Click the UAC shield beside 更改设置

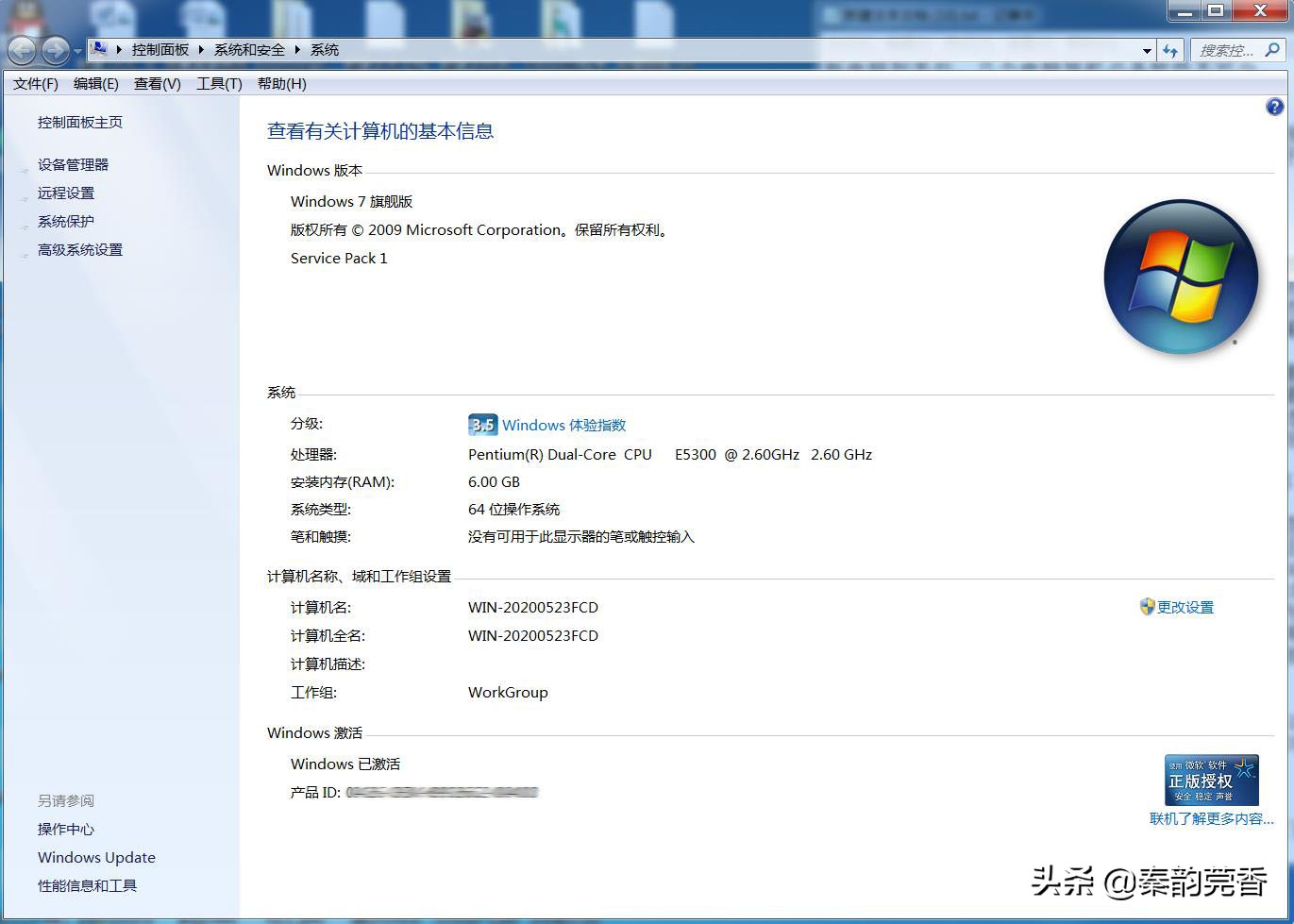(1147, 607)
